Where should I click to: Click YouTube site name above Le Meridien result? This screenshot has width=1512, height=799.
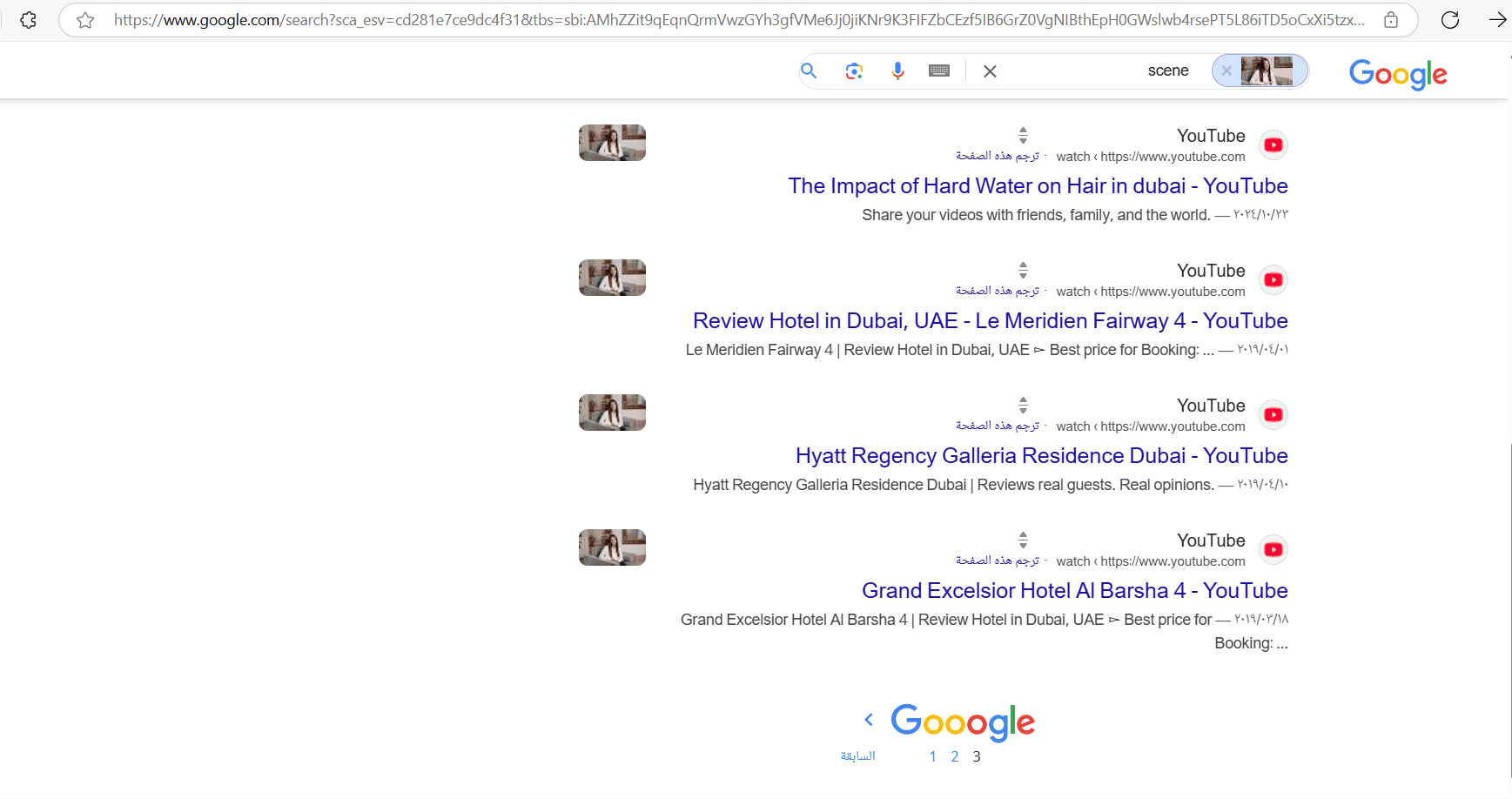pyautogui.click(x=1211, y=271)
